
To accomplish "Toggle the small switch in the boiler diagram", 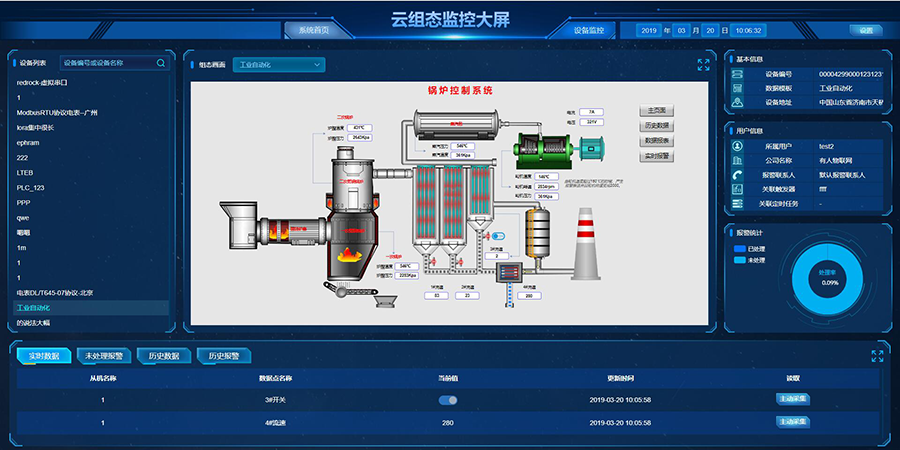I will tap(499, 236).
